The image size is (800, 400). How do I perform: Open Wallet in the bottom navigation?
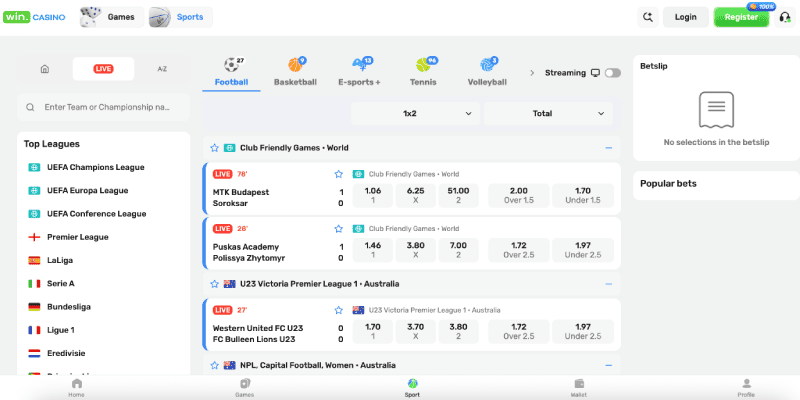point(579,388)
